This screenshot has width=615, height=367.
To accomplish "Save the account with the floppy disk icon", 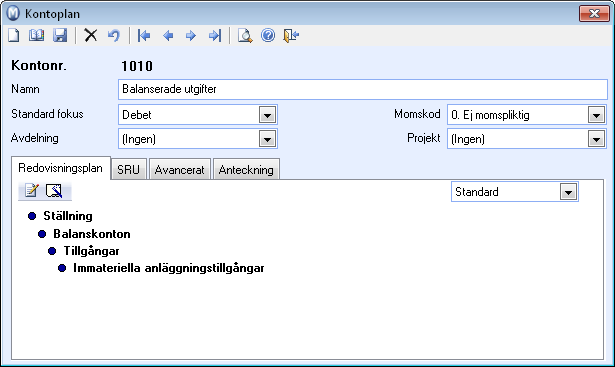I will 60,36.
